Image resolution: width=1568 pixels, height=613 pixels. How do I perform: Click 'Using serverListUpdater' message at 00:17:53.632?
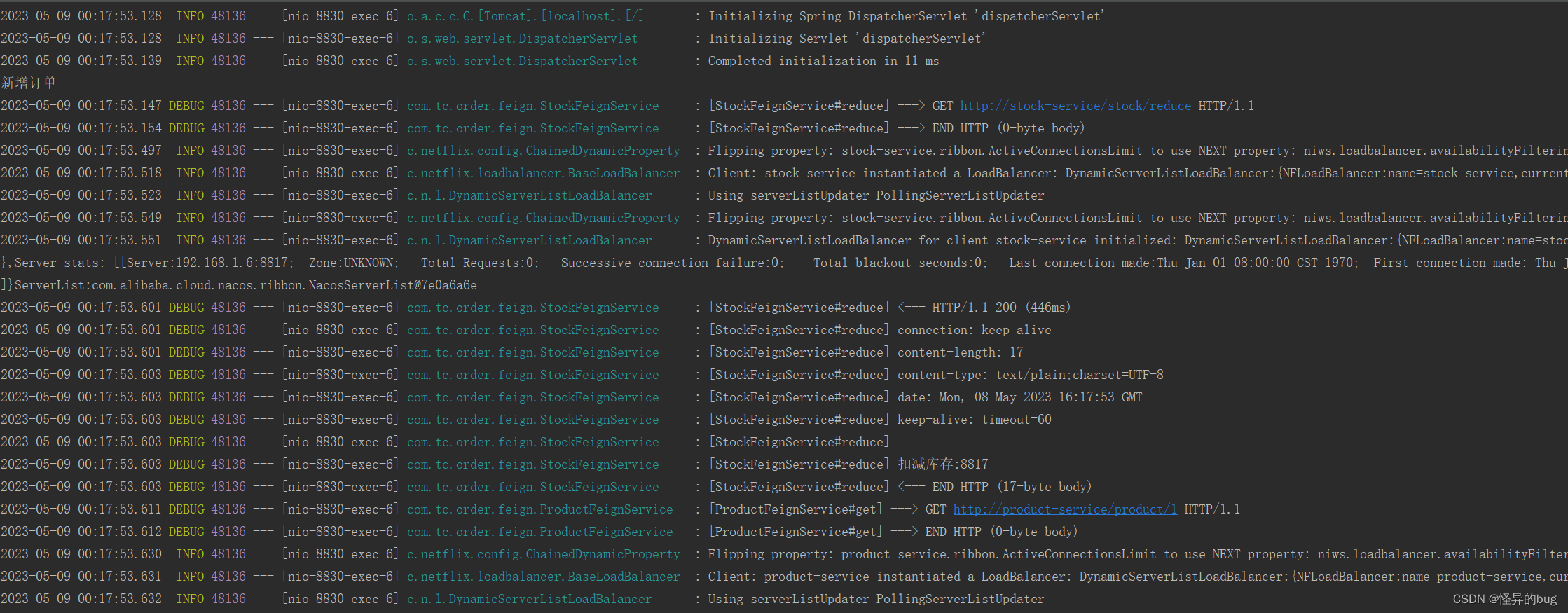coord(876,599)
